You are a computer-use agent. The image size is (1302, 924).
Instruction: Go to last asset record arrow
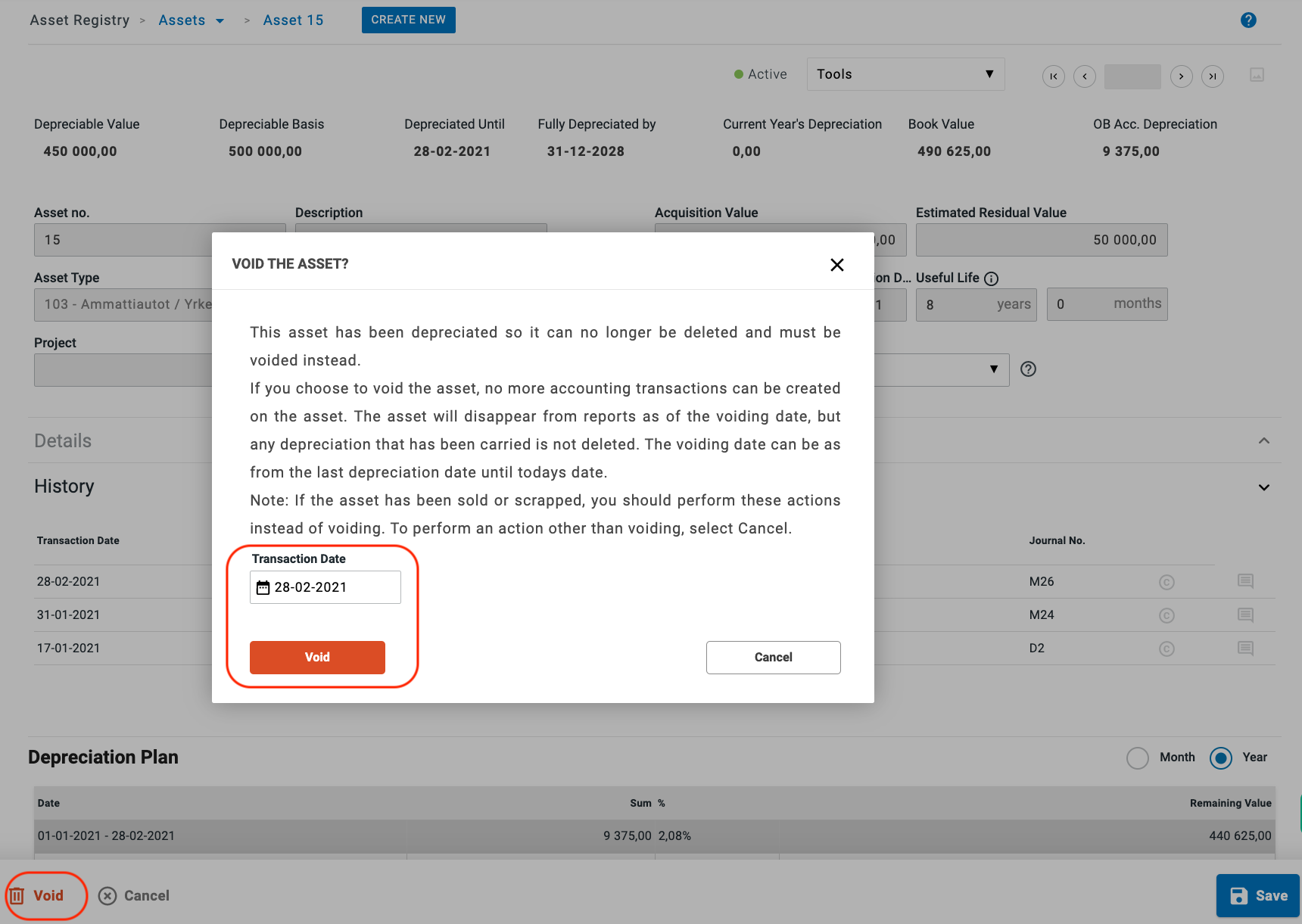[x=1212, y=76]
